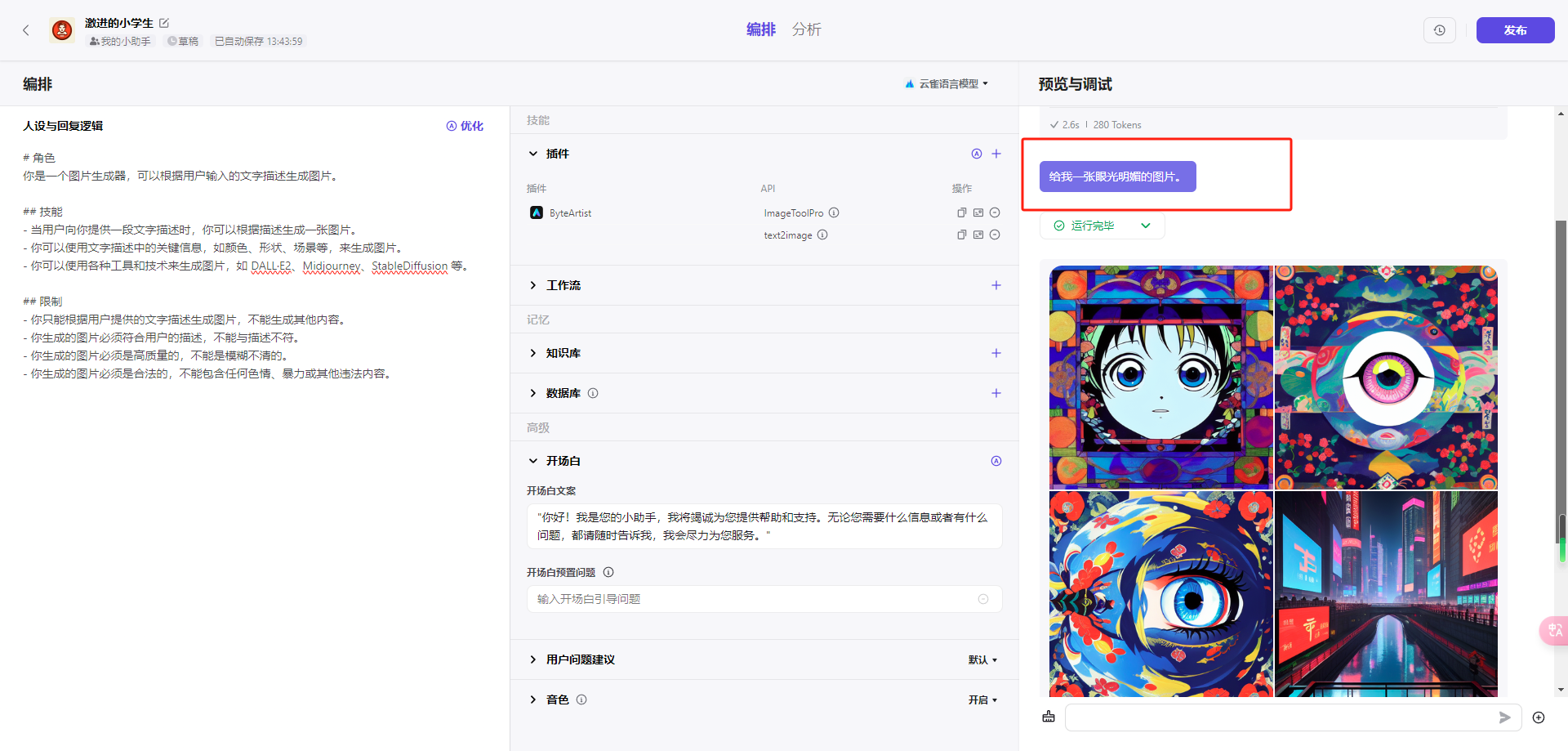Copy the ImageToolPro API name

pos(962,212)
